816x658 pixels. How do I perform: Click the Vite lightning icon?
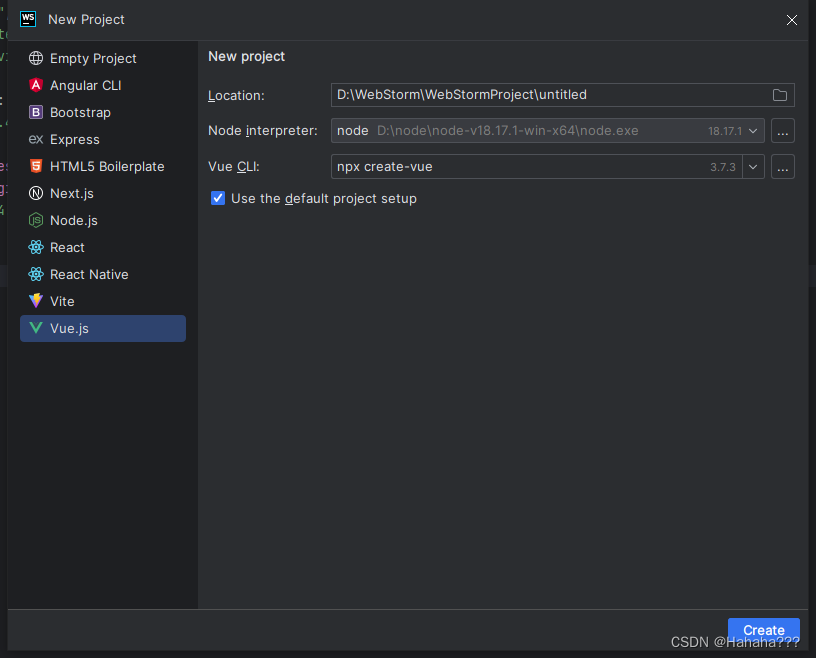tap(36, 301)
